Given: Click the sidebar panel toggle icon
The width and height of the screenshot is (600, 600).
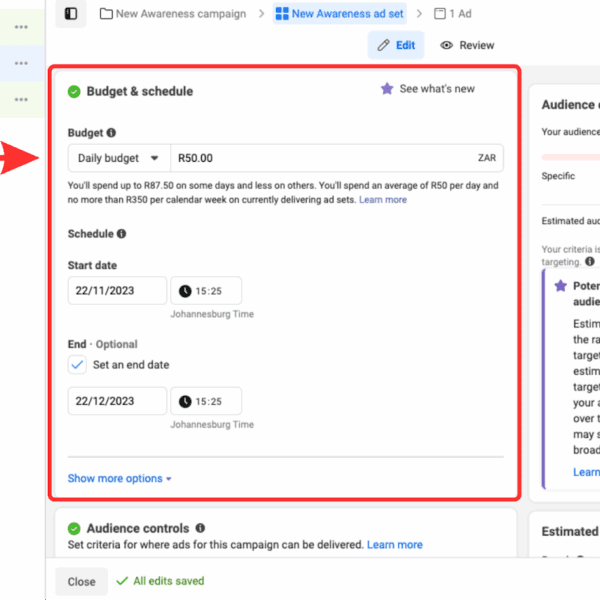Looking at the screenshot, I should point(70,14).
